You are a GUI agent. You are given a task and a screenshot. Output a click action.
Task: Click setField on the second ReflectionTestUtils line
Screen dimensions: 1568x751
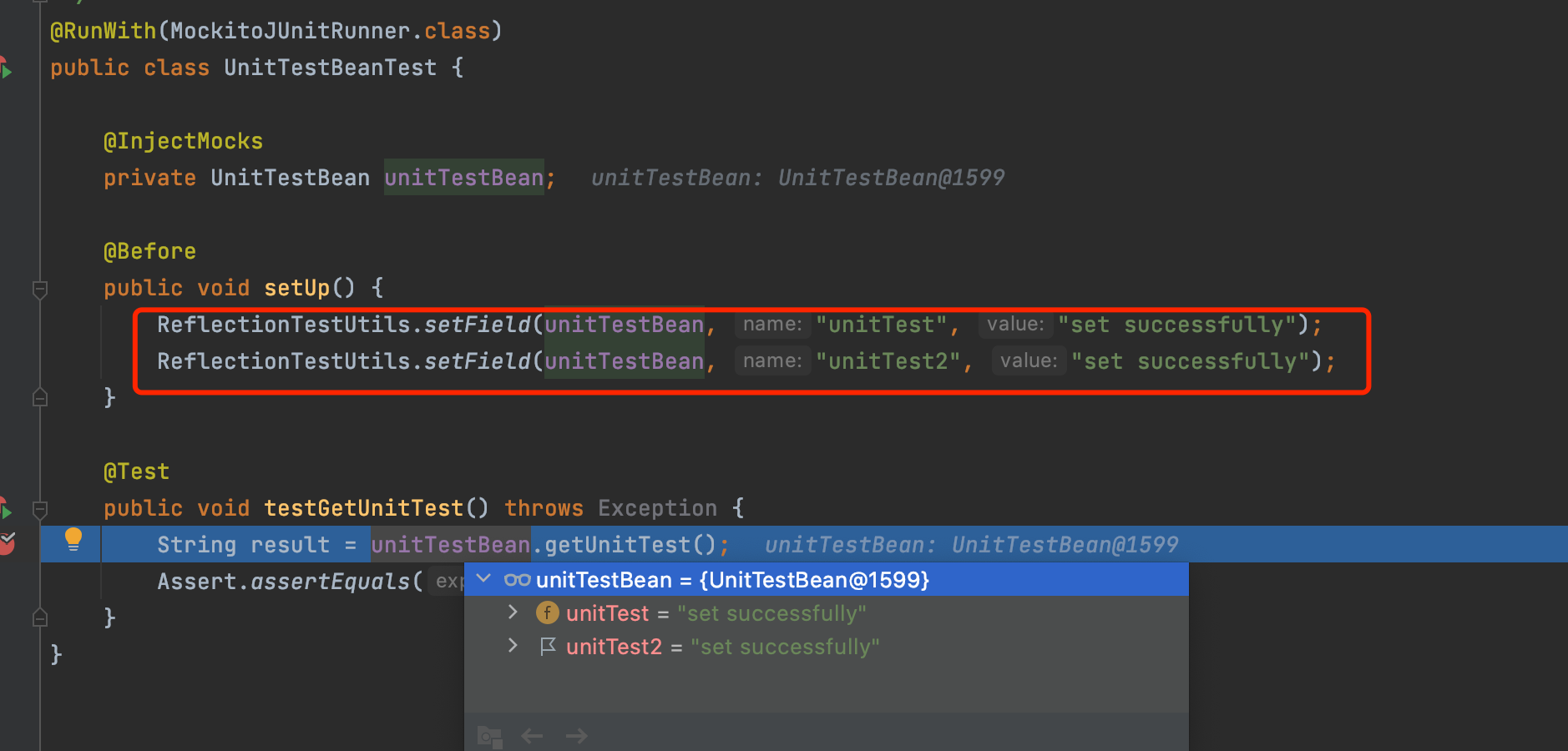[x=477, y=361]
